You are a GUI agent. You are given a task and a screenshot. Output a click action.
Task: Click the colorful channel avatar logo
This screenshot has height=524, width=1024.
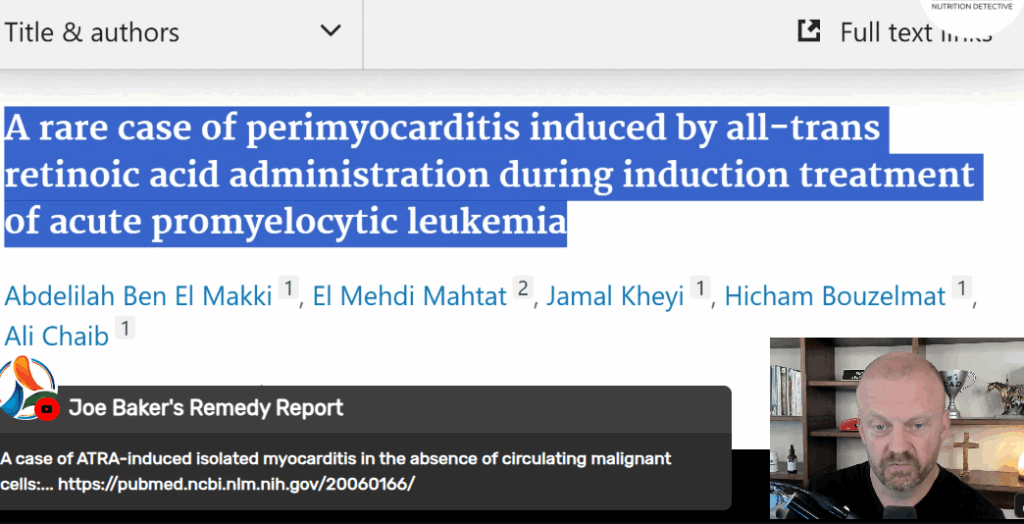pyautogui.click(x=25, y=387)
